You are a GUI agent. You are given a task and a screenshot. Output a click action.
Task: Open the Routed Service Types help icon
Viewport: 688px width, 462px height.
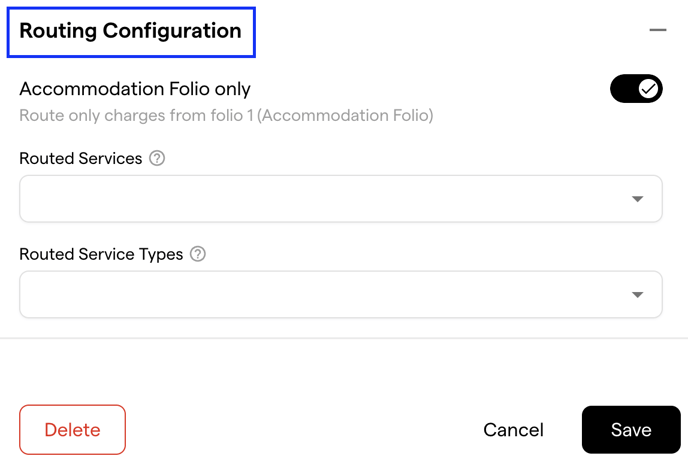[198, 254]
